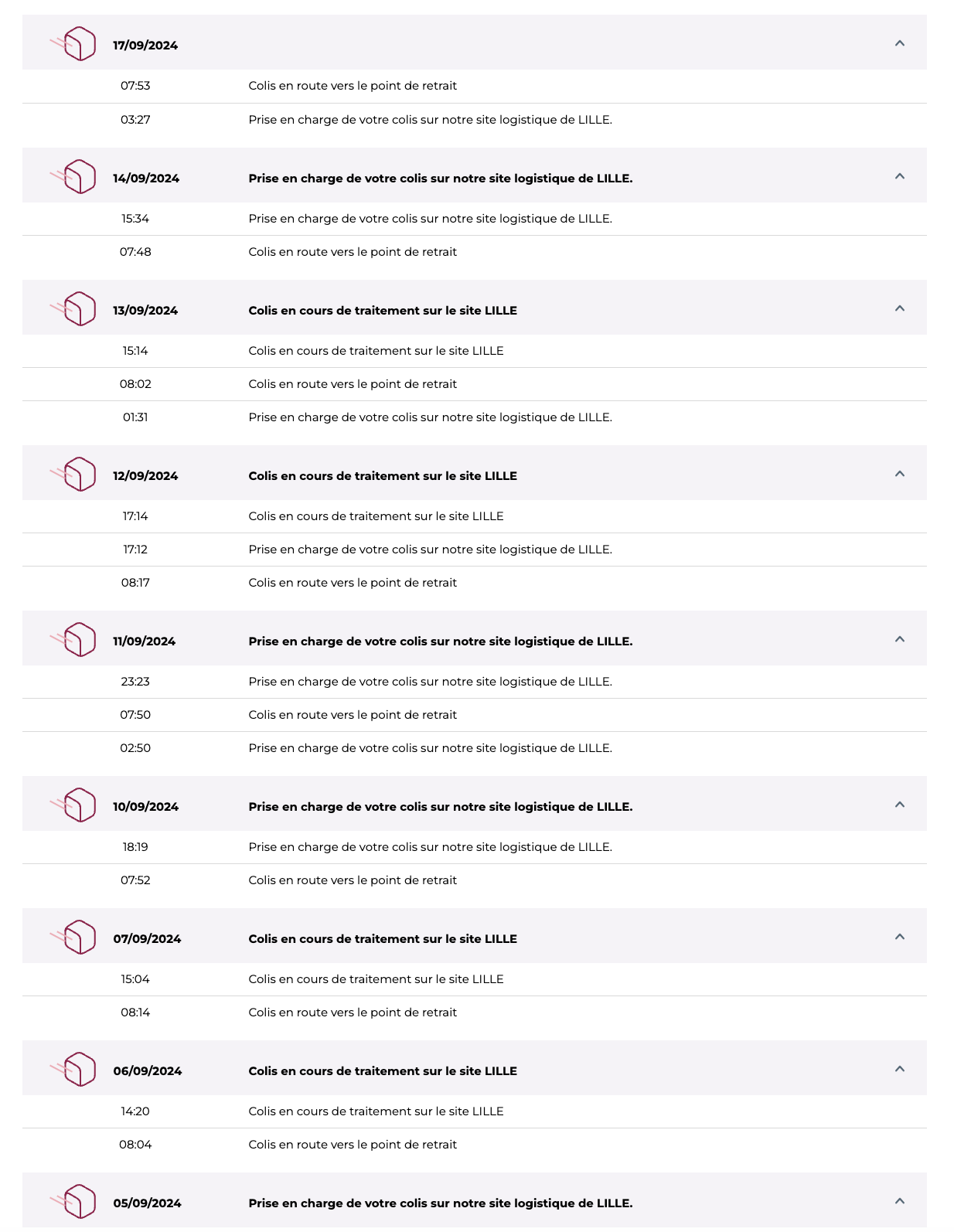Collapse the 11/09/2024 section chevron
Screen dimensions: 954x1232
[899, 639]
